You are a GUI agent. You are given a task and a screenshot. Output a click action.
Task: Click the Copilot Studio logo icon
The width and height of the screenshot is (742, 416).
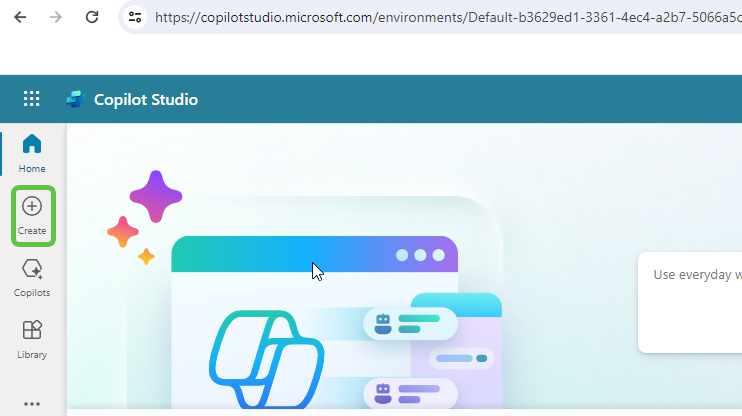pos(75,99)
